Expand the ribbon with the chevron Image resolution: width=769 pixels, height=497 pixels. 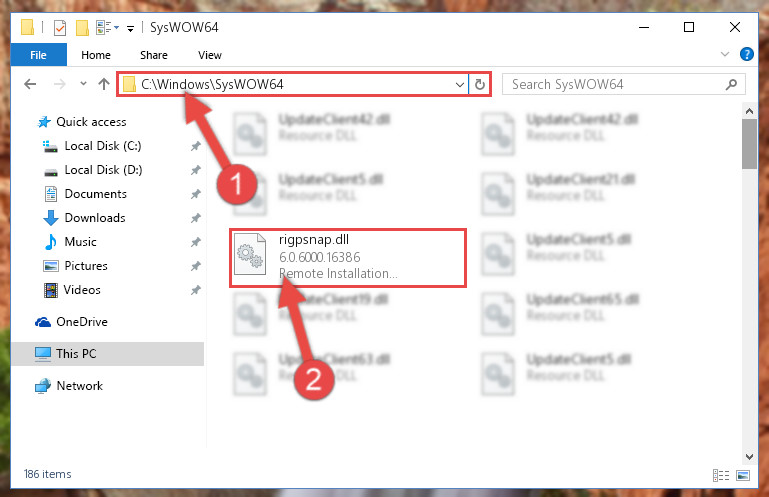click(725, 54)
